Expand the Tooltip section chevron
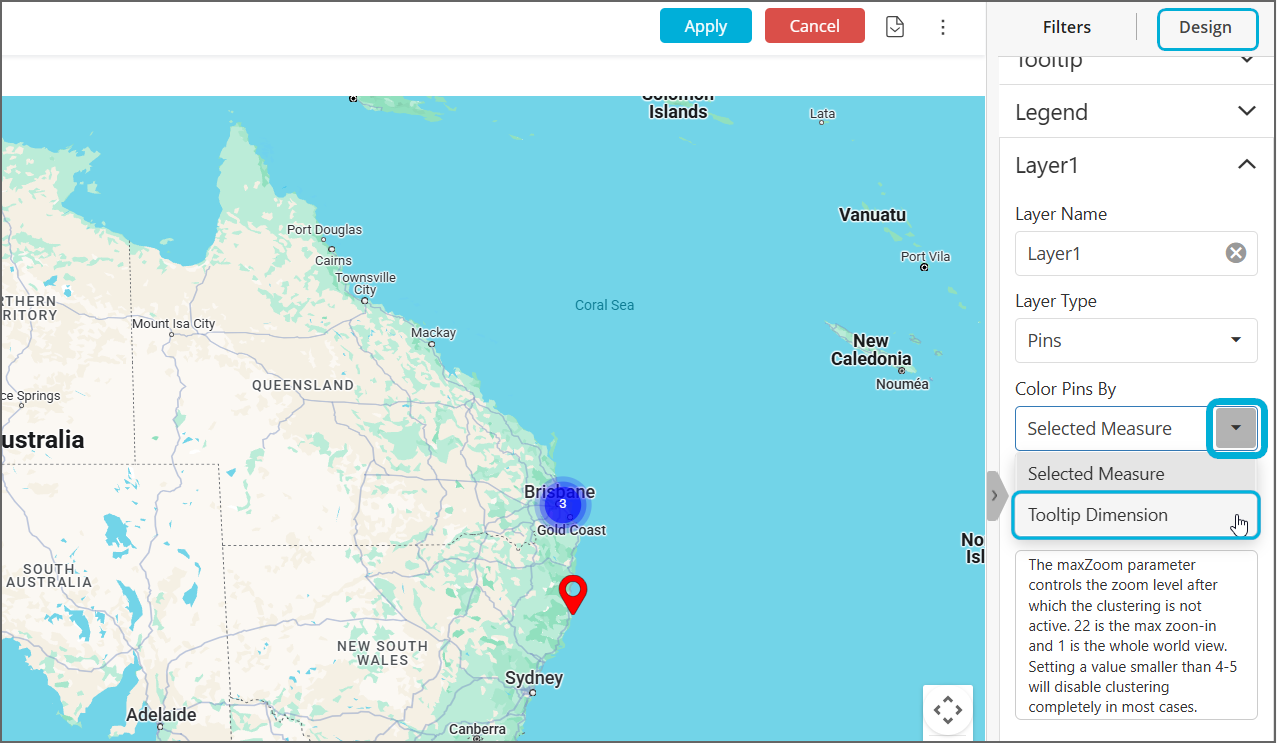 click(1246, 60)
